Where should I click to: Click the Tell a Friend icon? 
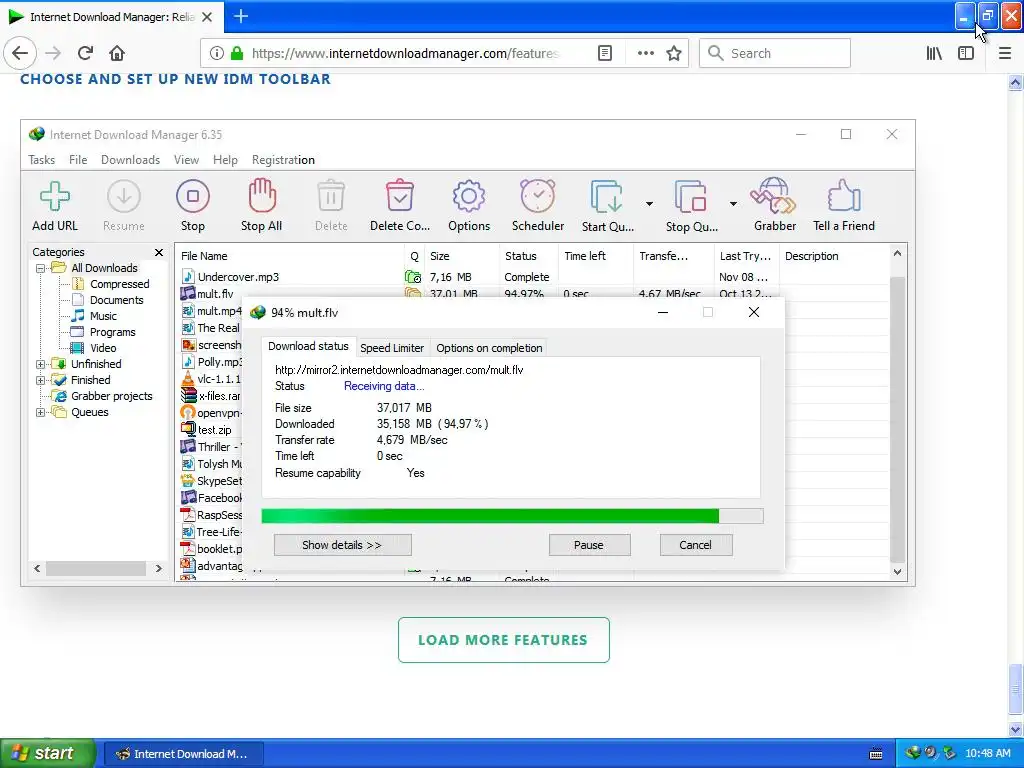pos(844,196)
